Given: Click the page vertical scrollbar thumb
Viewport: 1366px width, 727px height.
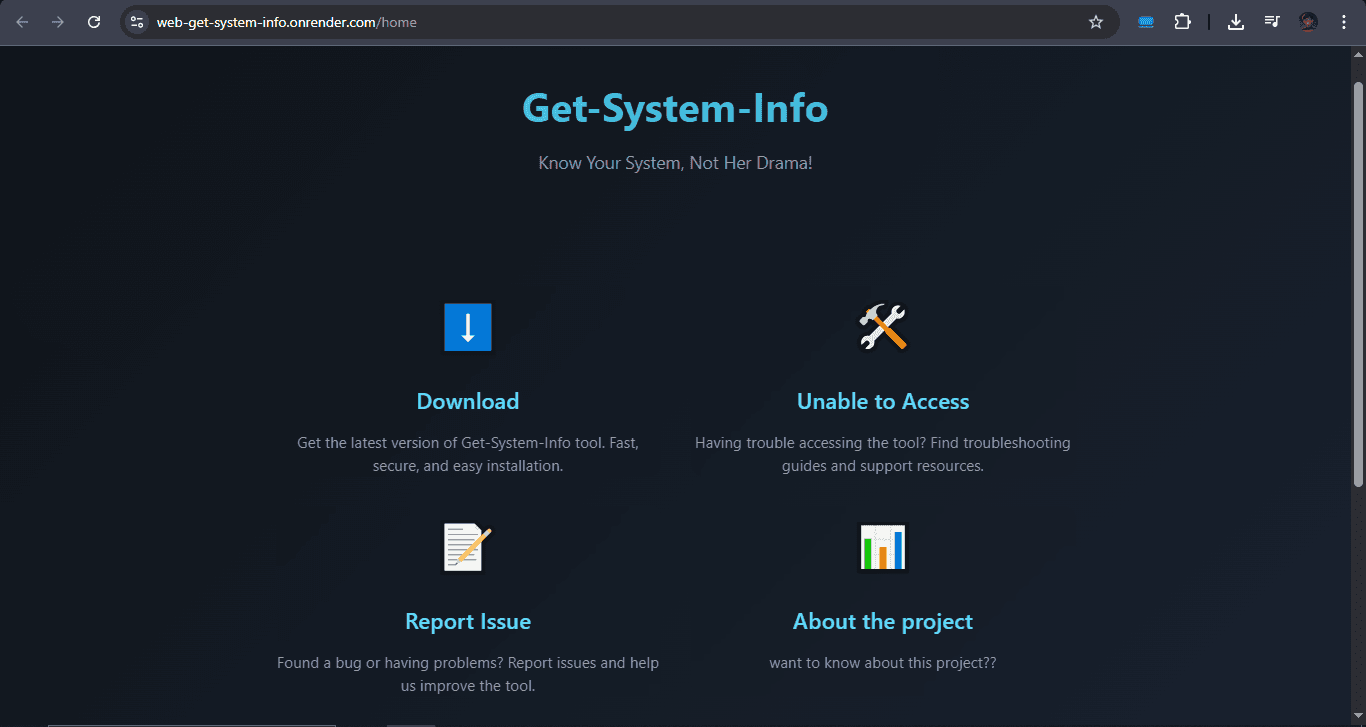Looking at the screenshot, I should 1358,285.
